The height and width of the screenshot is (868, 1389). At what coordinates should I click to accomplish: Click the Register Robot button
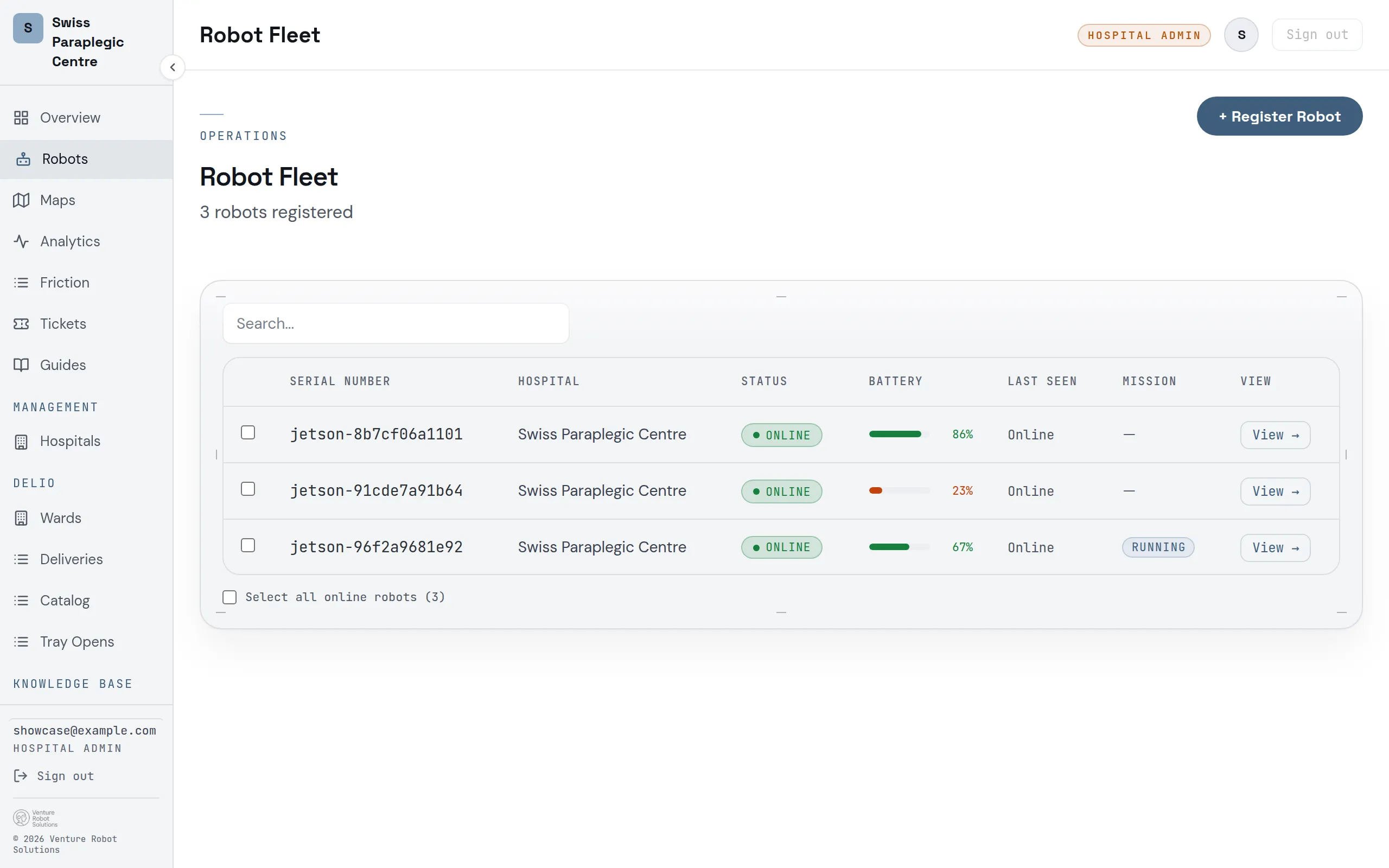coord(1279,117)
